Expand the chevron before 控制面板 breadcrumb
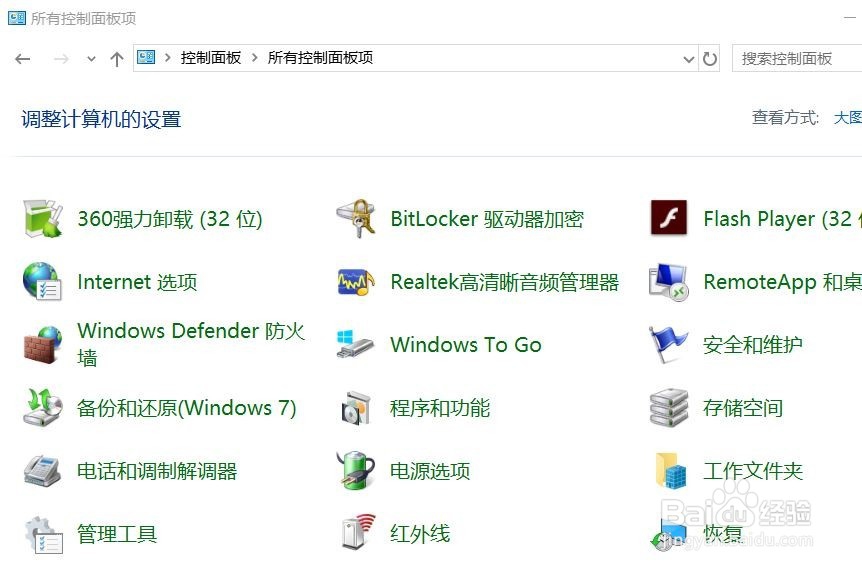Screen dimensions: 862x570 pyautogui.click(x=168, y=57)
